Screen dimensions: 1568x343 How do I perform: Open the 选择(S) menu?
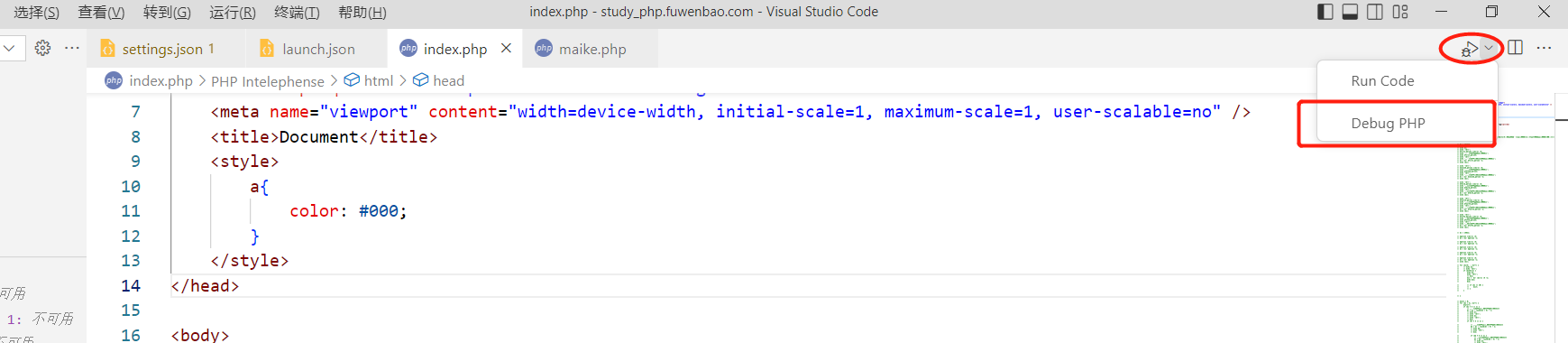tap(36, 12)
